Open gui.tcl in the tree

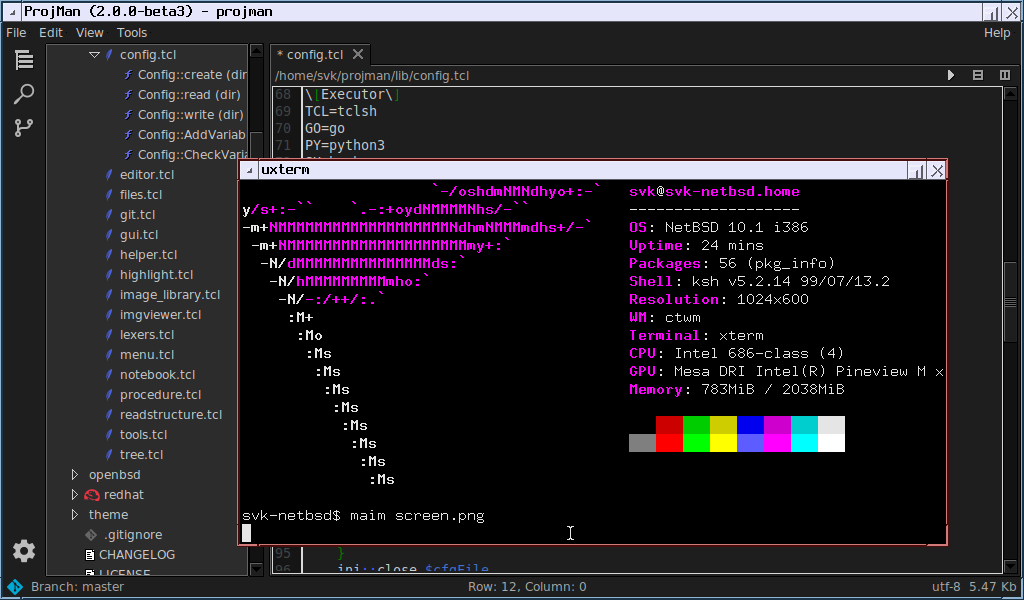tap(139, 234)
